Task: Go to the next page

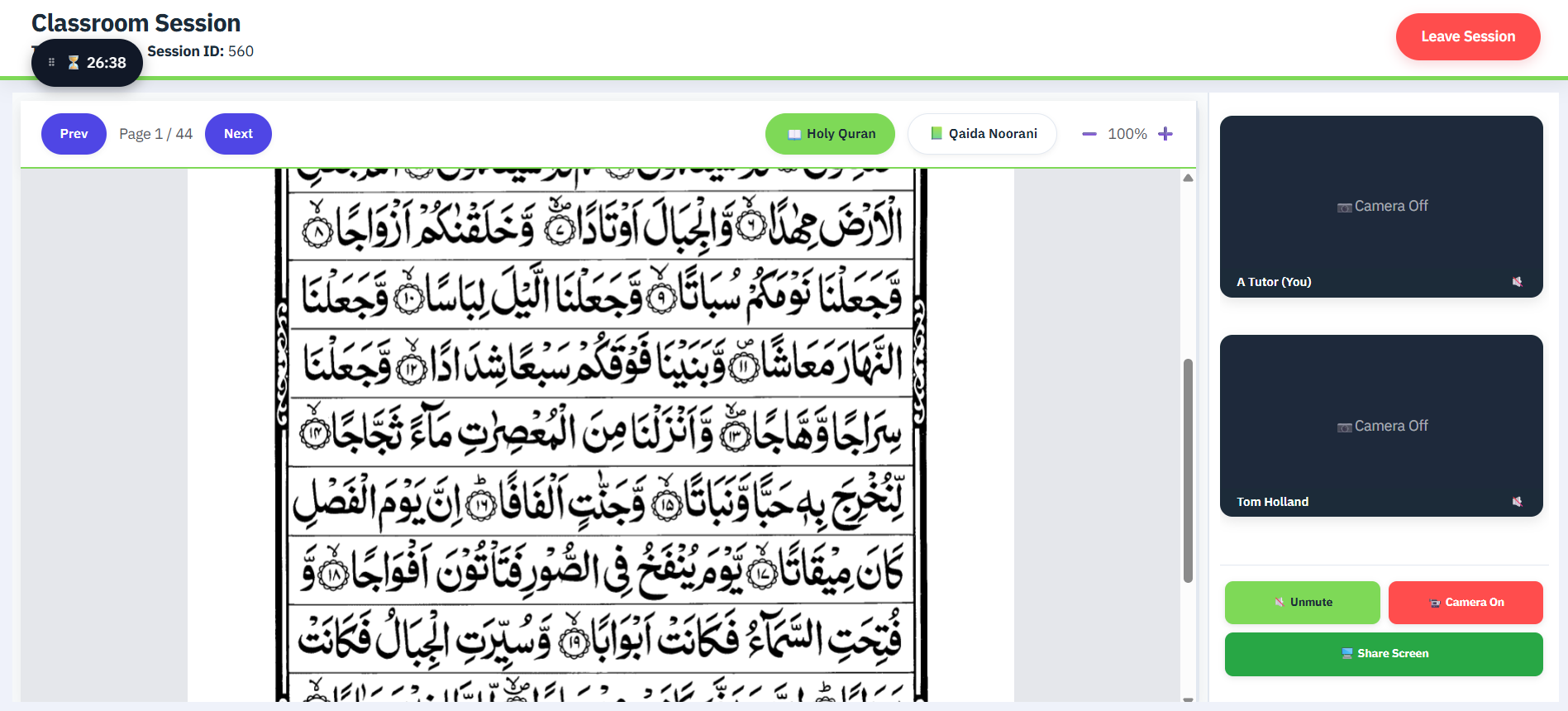Action: click(238, 134)
